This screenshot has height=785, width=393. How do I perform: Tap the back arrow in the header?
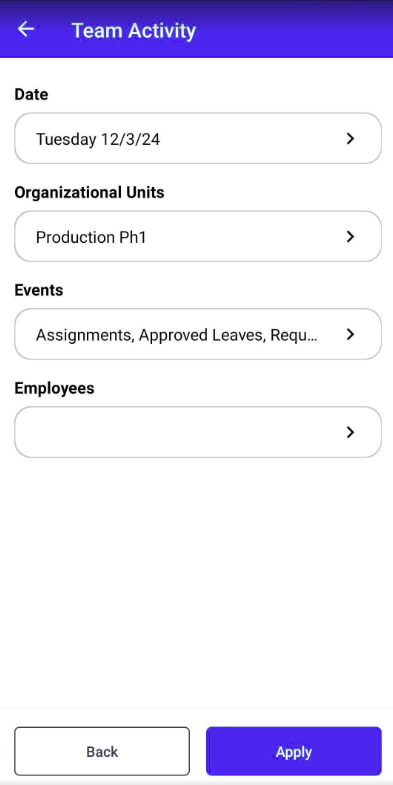pos(26,29)
